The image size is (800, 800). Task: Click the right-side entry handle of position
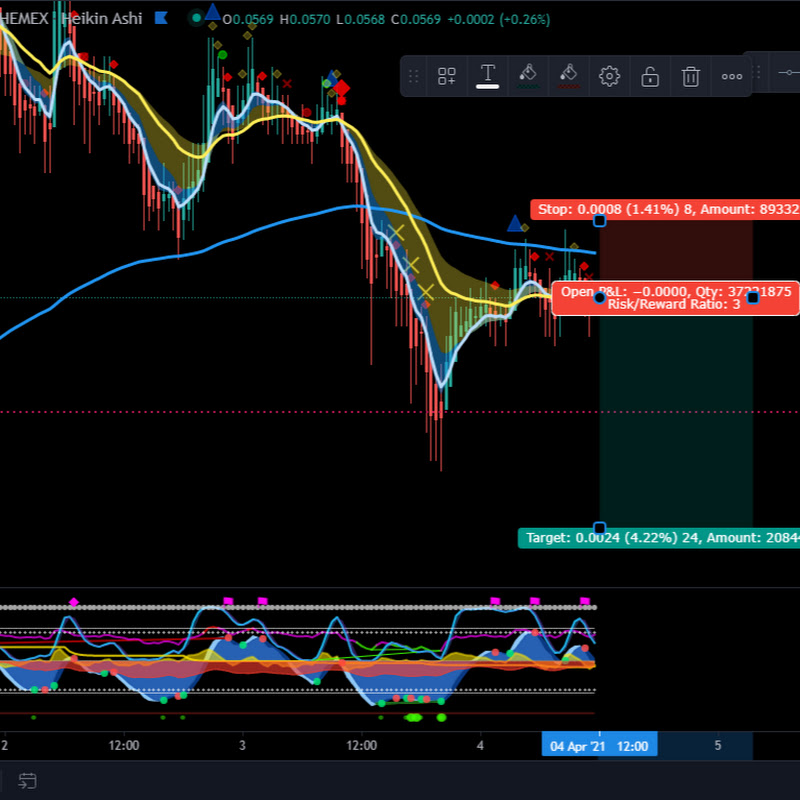(x=753, y=297)
